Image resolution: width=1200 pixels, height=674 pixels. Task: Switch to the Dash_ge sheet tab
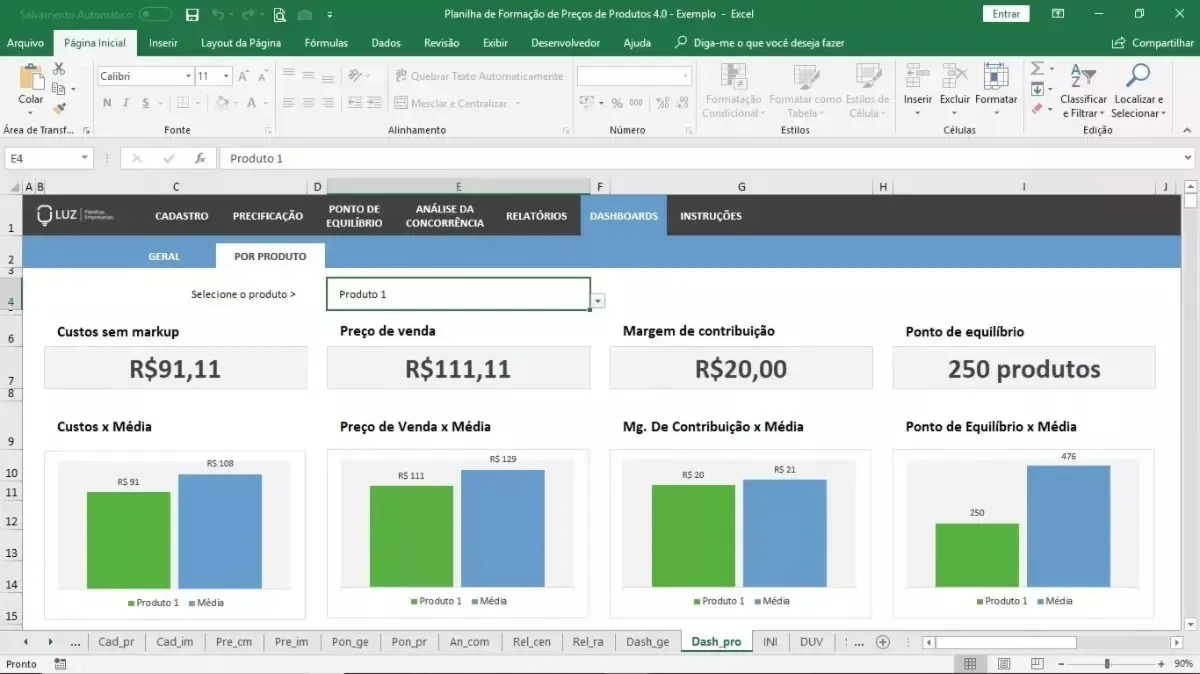tap(647, 642)
